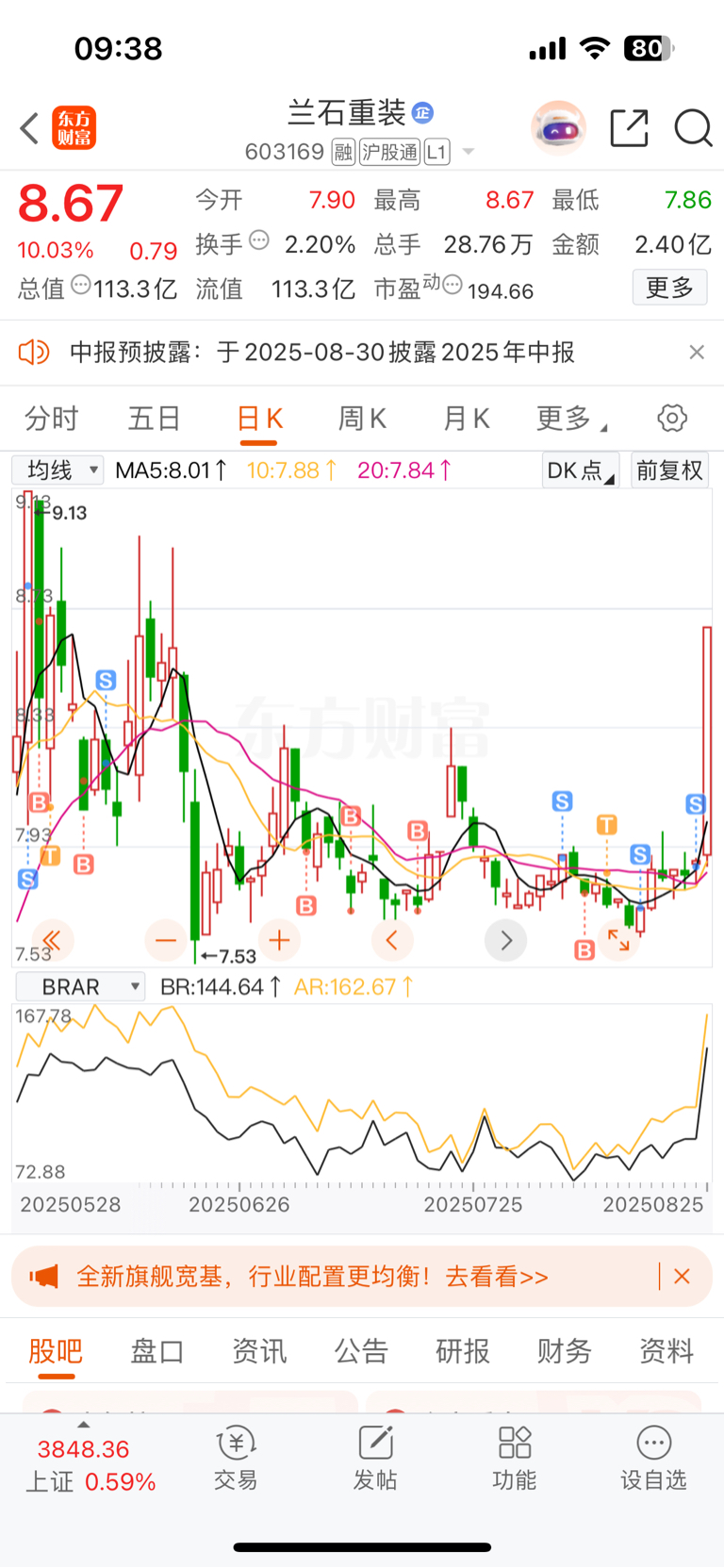Switch to 资讯 tab

click(259, 1351)
